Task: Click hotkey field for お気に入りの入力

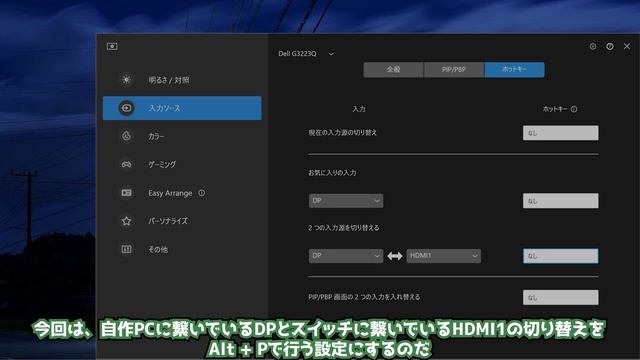Action: point(561,201)
